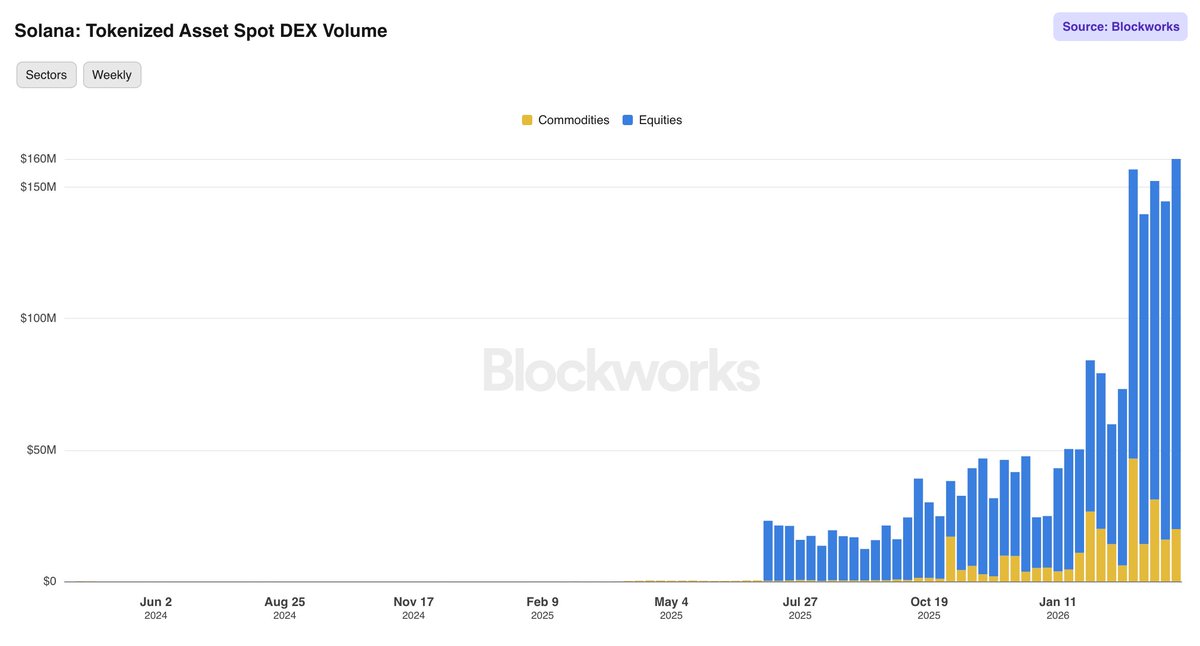Click the Aug 25 2024 axis label
This screenshot has height=646, width=1200.
click(285, 608)
